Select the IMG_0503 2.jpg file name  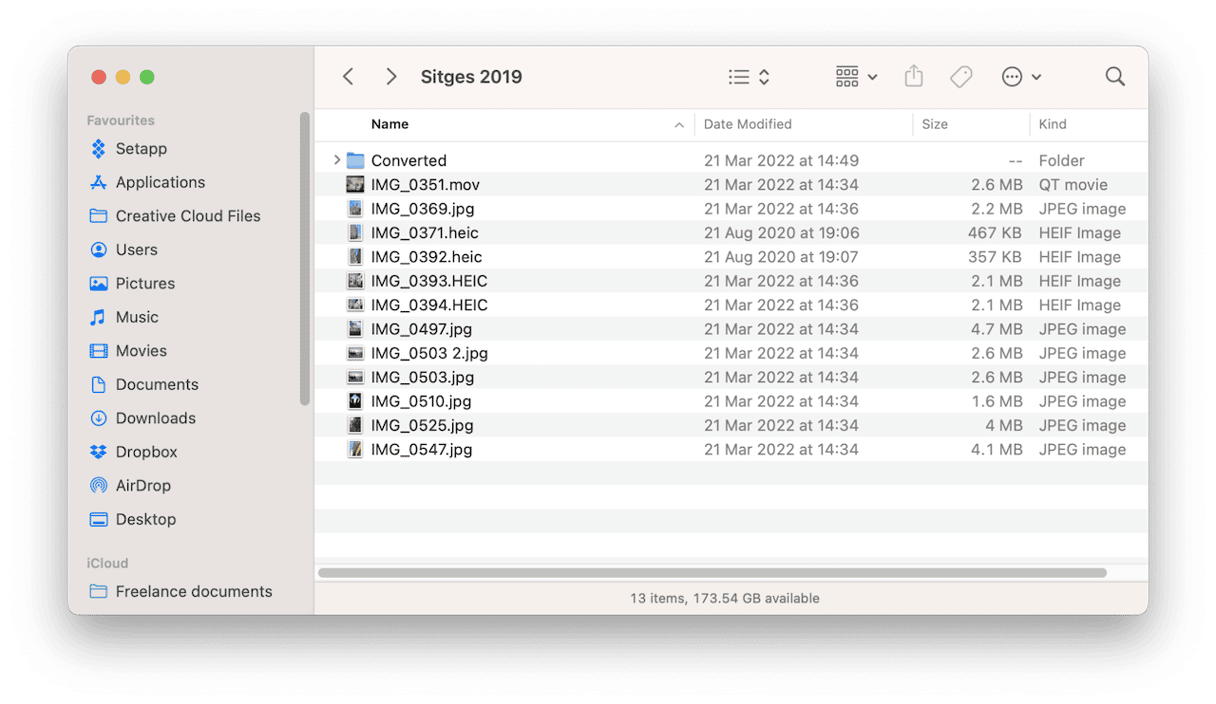430,353
